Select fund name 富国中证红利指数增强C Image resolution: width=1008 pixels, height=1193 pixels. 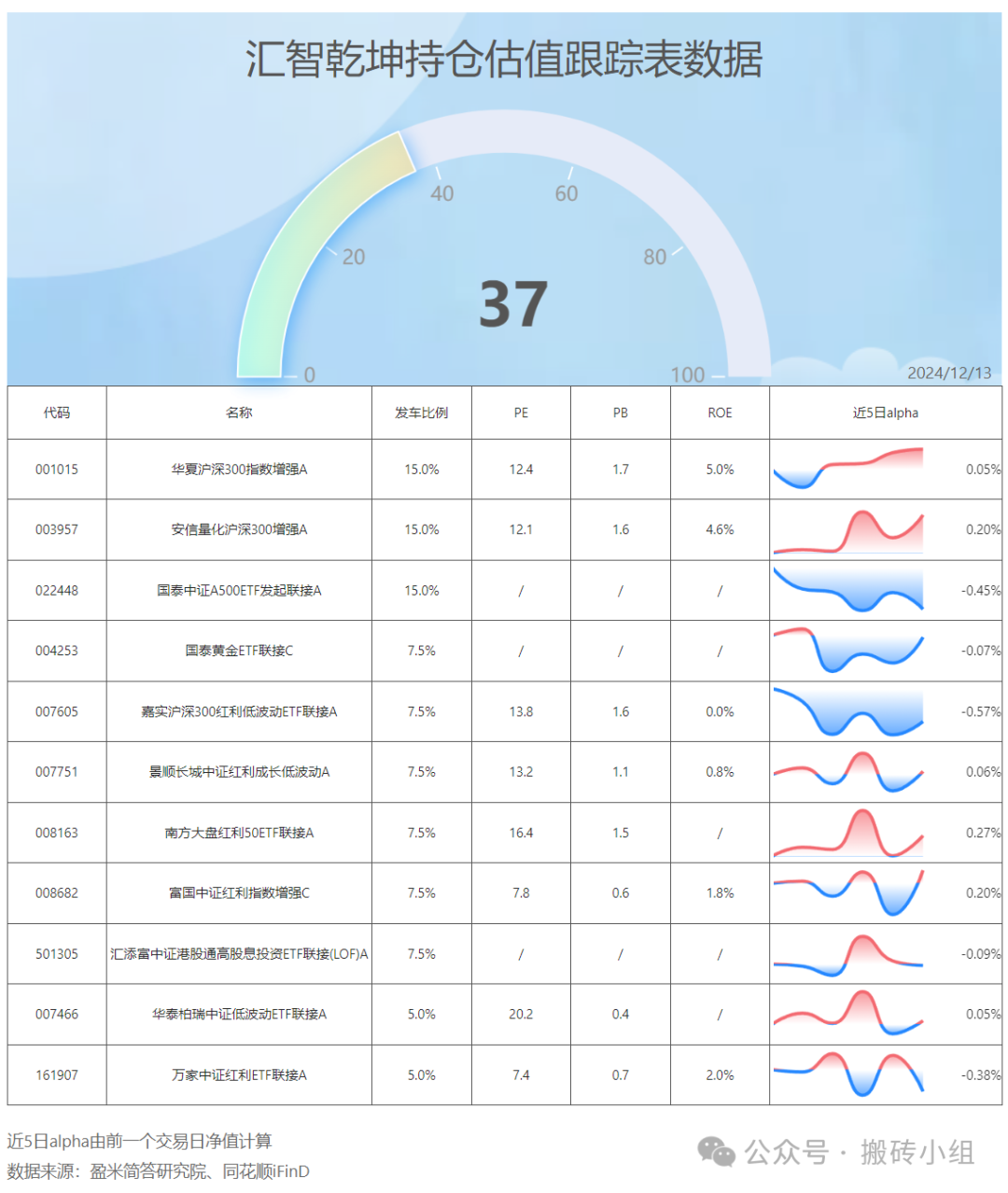click(x=239, y=893)
